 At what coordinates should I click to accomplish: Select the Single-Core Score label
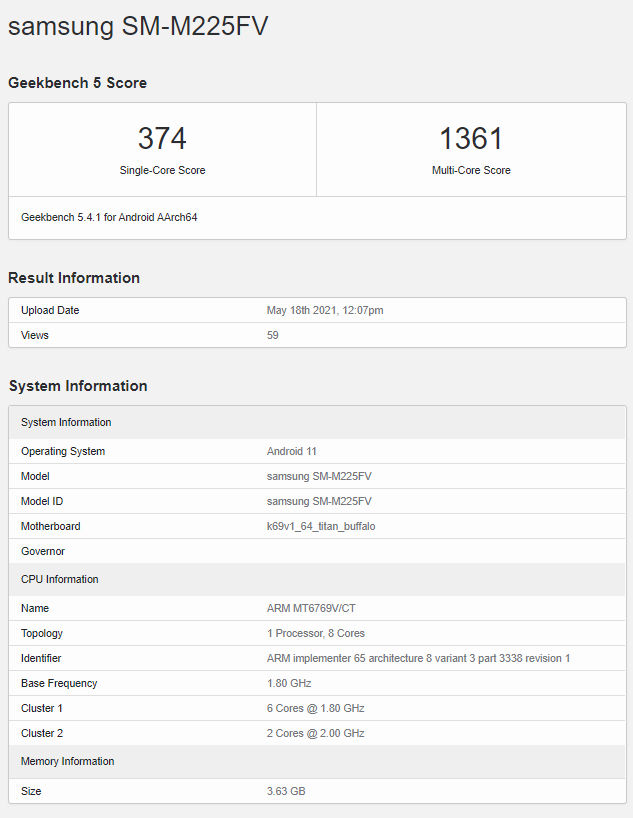(x=162, y=170)
